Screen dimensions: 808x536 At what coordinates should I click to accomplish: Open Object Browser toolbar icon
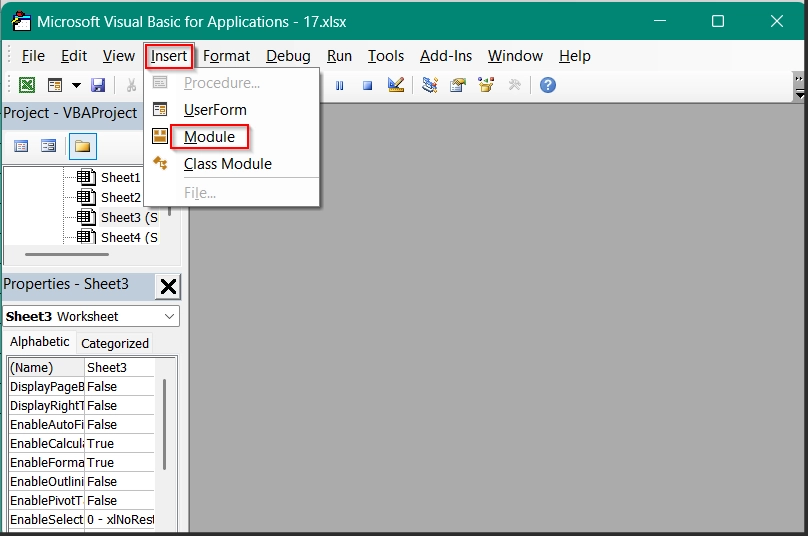[486, 85]
